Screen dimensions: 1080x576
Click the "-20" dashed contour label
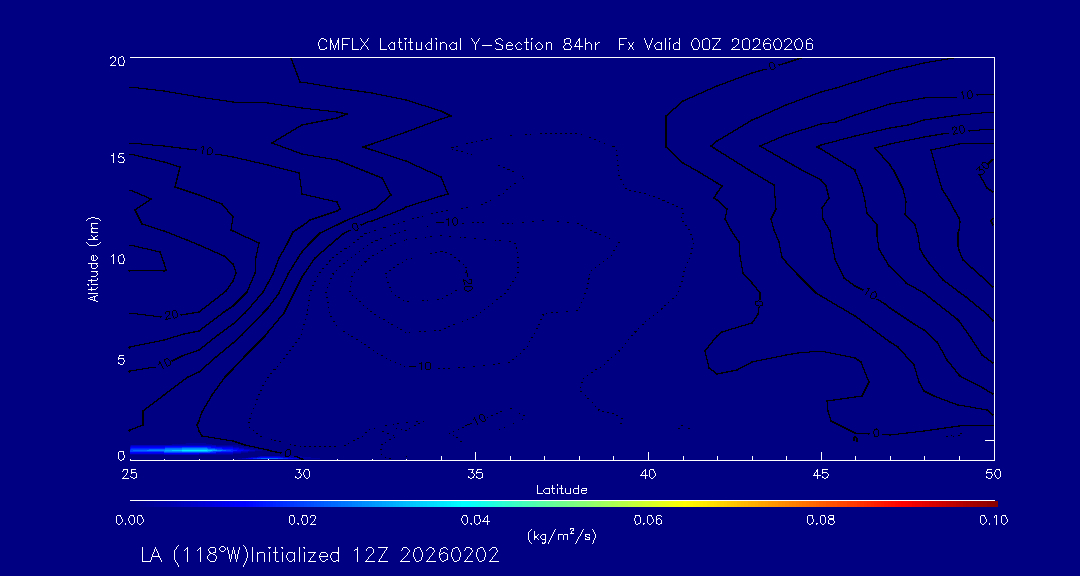pos(466,282)
